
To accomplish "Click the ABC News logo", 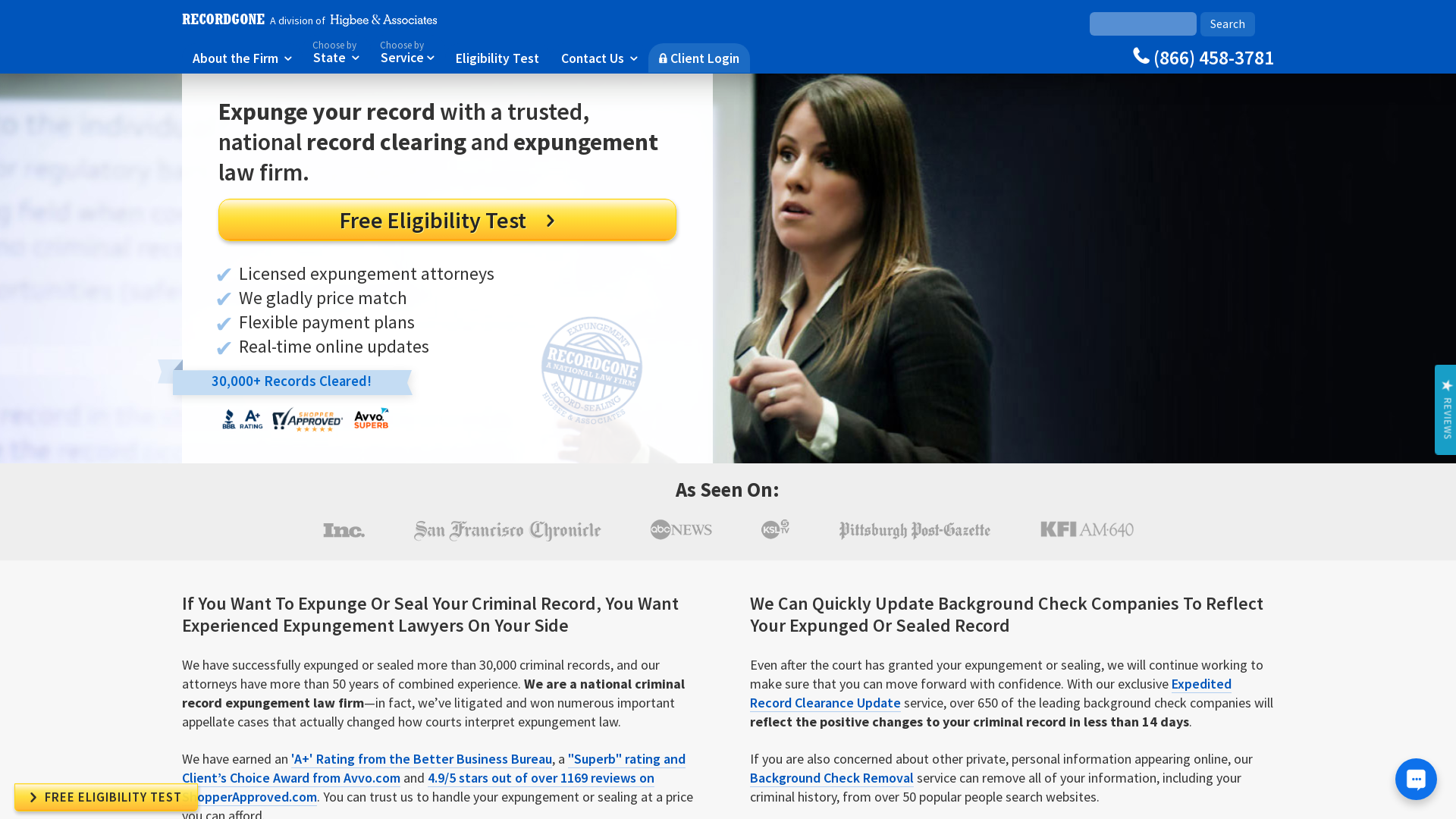I will (681, 529).
